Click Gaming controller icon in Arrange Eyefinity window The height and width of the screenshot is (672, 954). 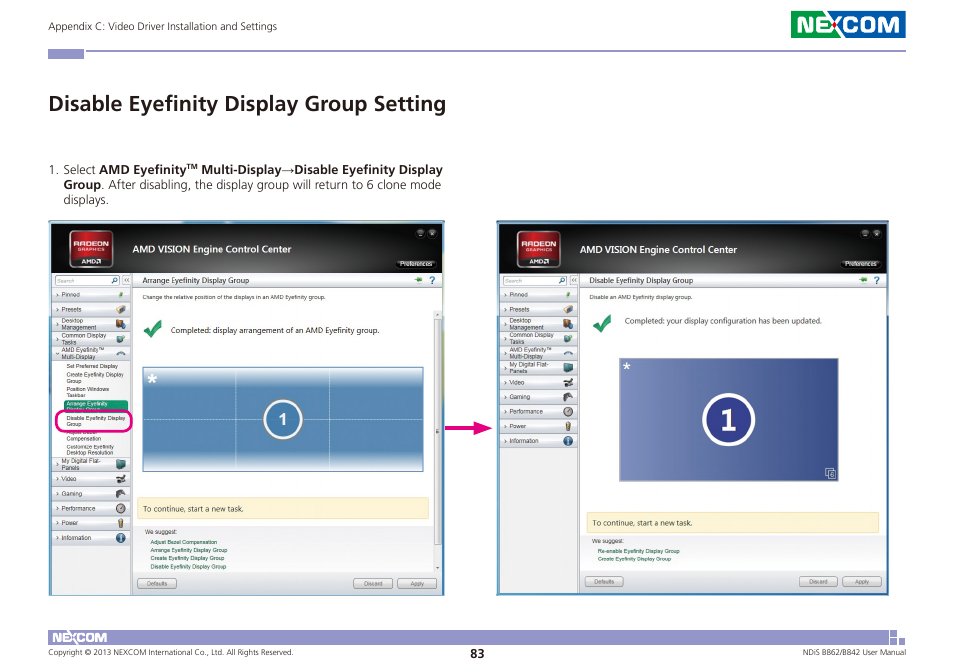[x=120, y=494]
